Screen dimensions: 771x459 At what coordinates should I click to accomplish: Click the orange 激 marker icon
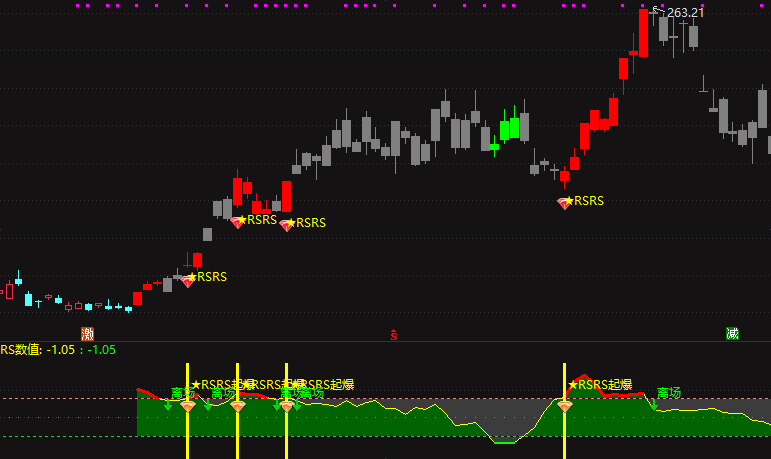tap(88, 334)
